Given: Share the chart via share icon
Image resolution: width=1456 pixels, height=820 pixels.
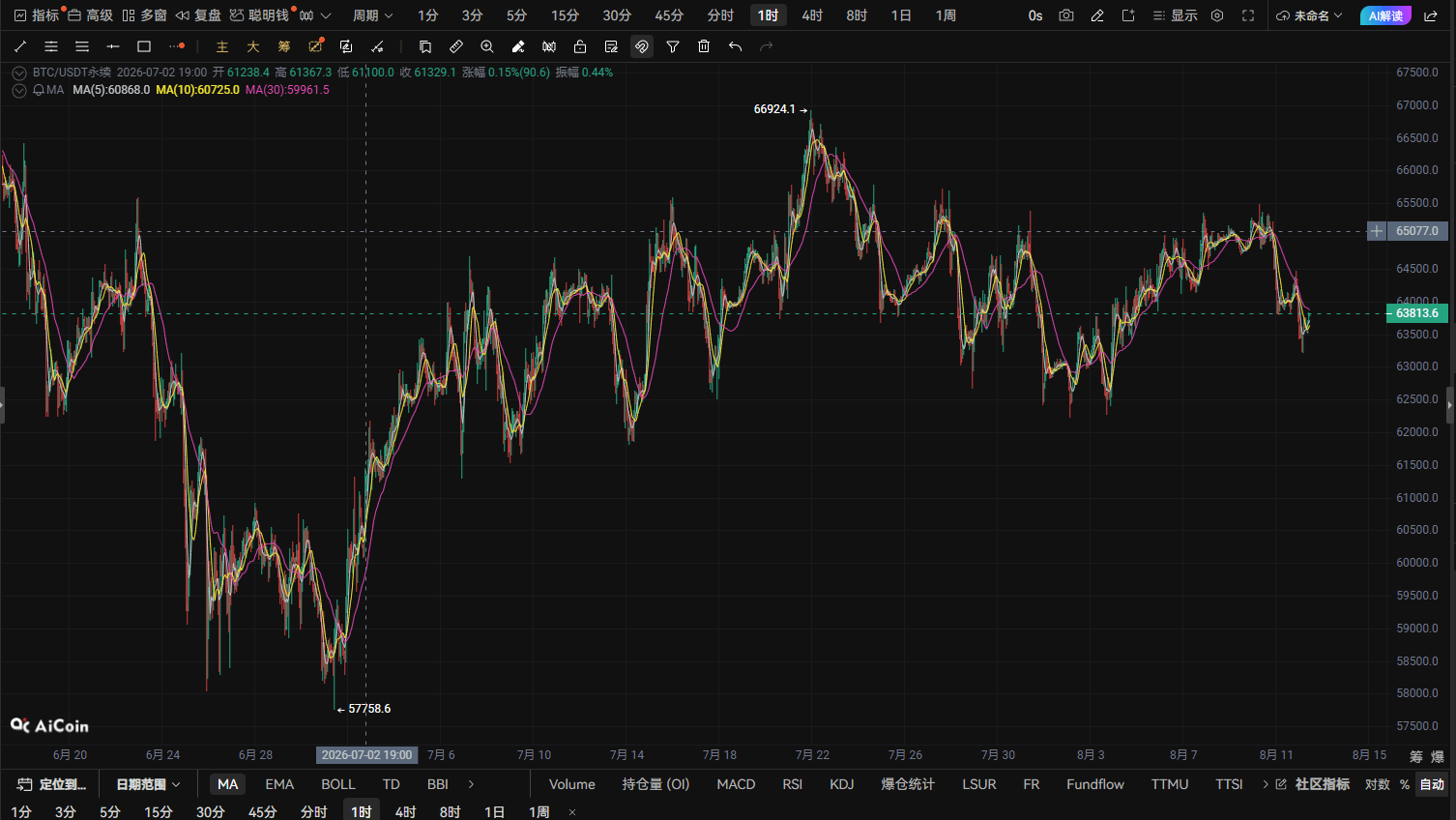Looking at the screenshot, I should pos(1431,15).
